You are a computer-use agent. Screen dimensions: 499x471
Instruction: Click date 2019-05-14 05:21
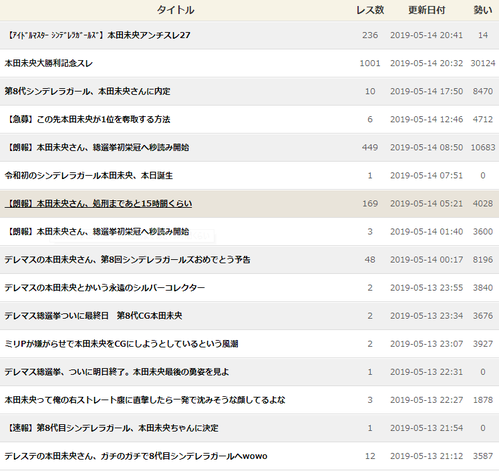[x=427, y=203]
